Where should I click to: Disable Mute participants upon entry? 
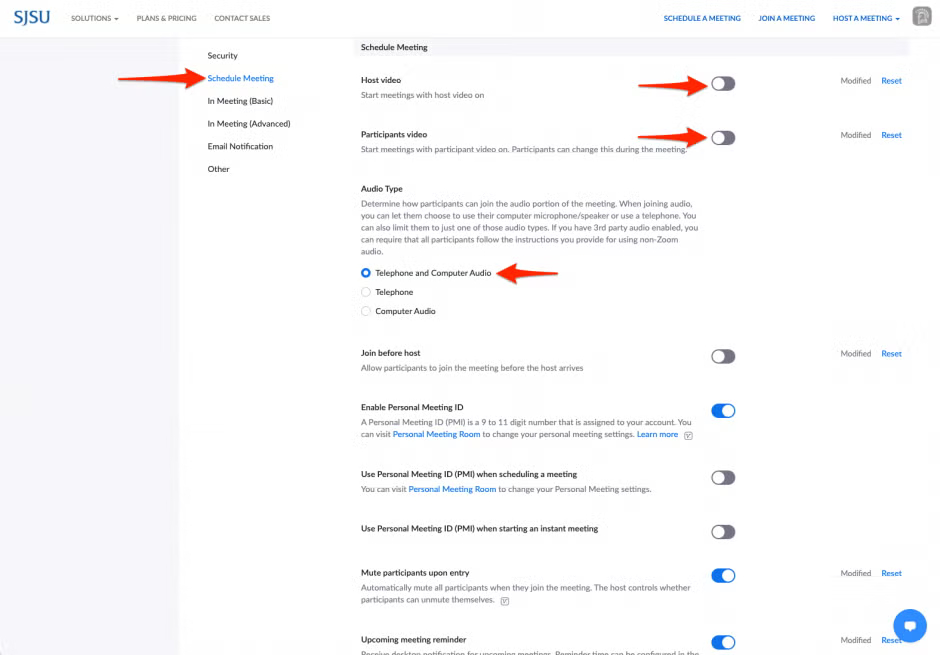pyautogui.click(x=723, y=575)
